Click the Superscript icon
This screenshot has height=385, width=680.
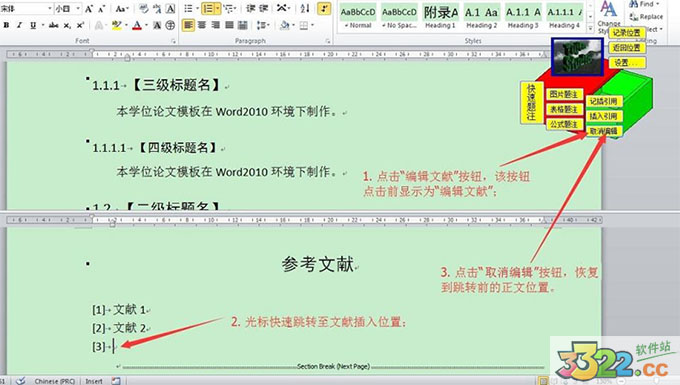pos(80,26)
